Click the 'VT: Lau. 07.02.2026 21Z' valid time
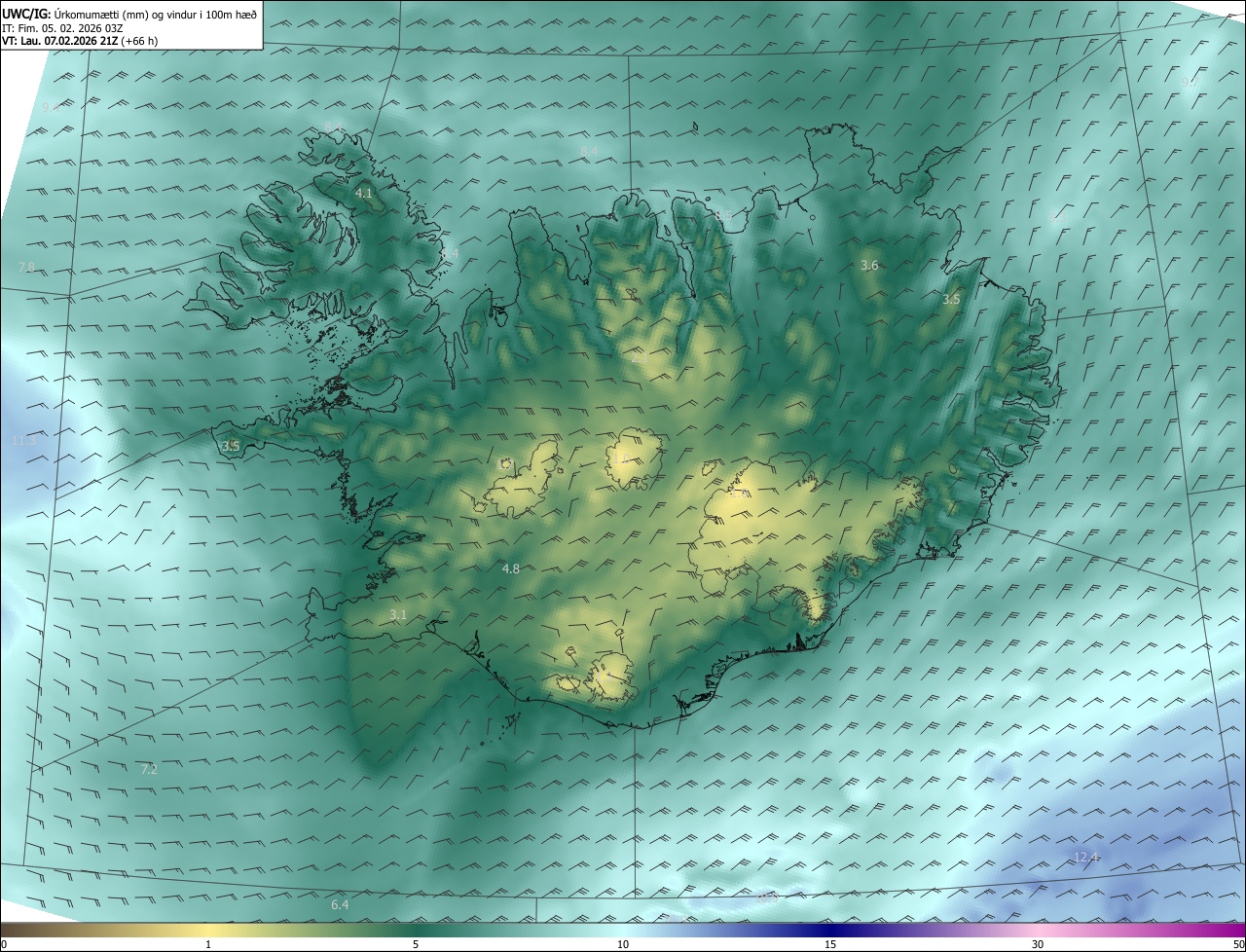This screenshot has width=1246, height=952. pyautogui.click(x=62, y=41)
